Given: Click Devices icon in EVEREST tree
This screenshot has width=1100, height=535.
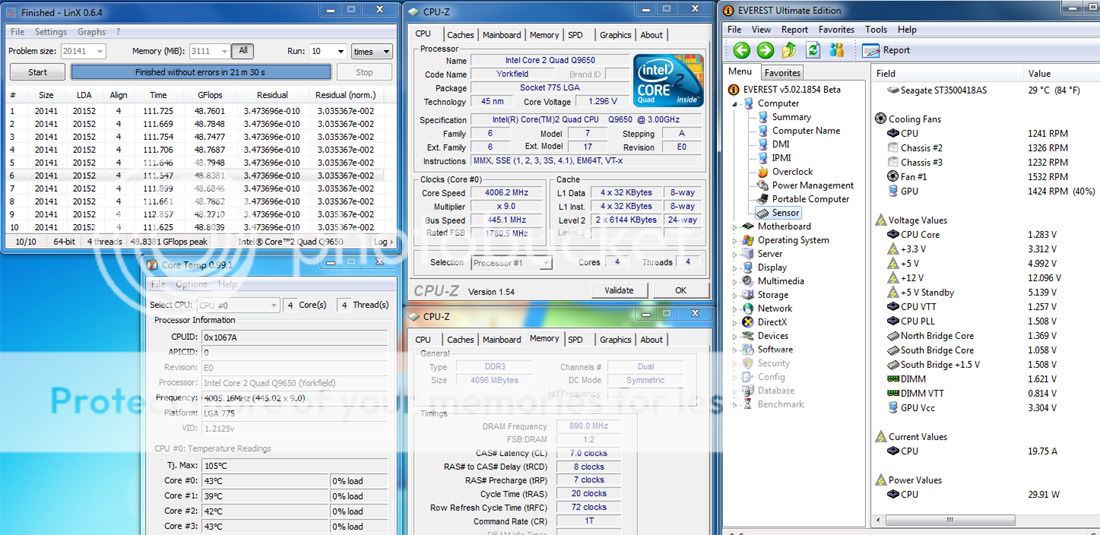Looking at the screenshot, I should click(748, 336).
